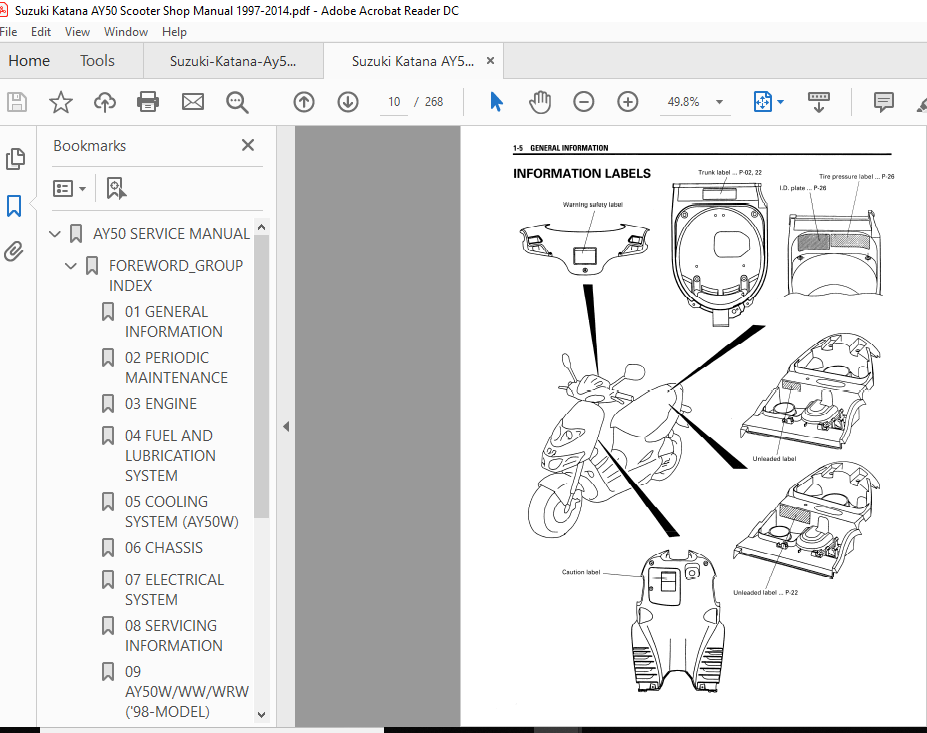Collapse the navigation pane using the left arrow
This screenshot has width=927, height=733.
pos(286,426)
